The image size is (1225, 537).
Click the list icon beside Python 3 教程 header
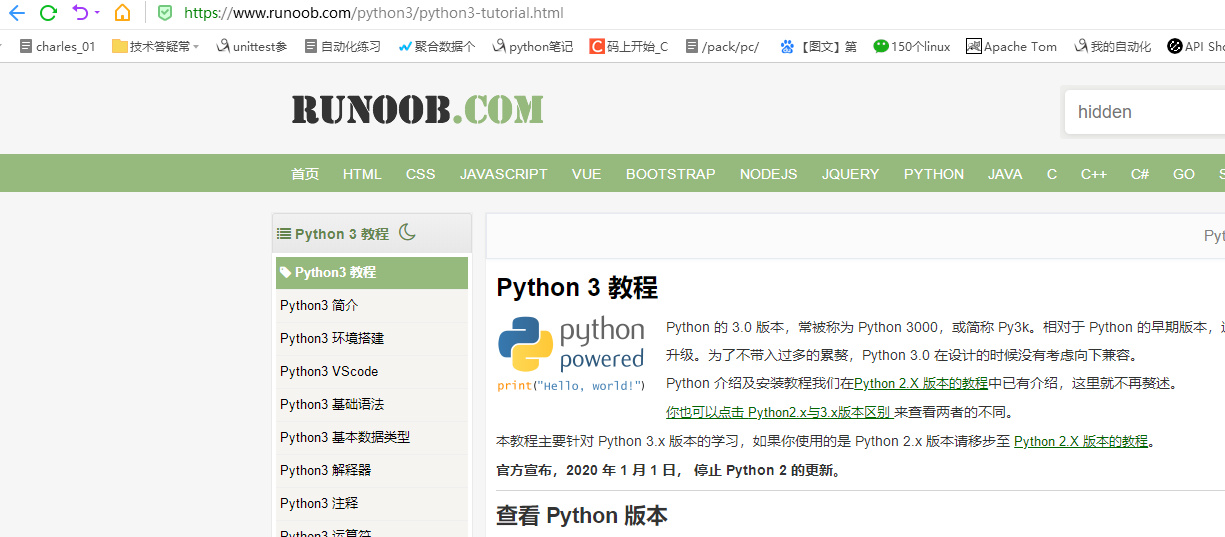[x=284, y=233]
